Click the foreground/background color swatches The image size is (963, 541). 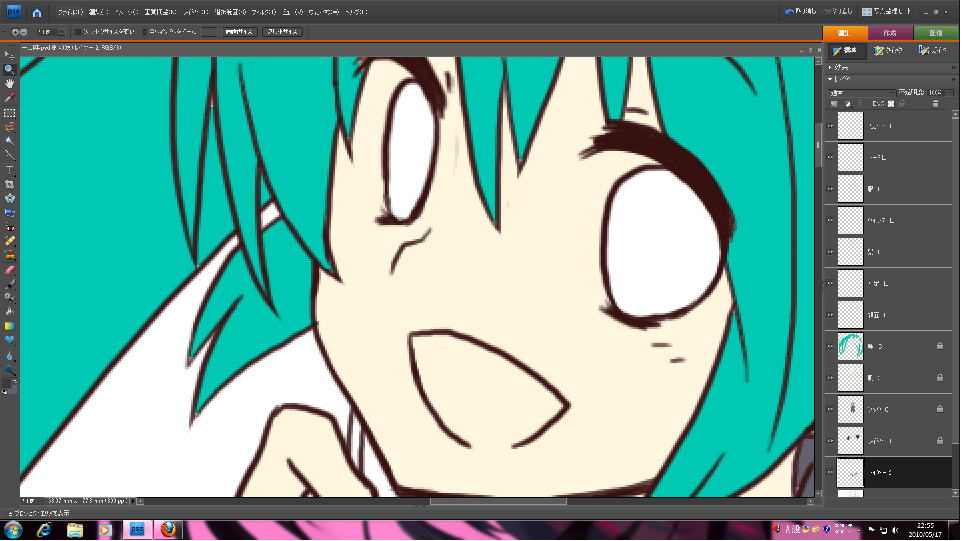click(x=8, y=385)
